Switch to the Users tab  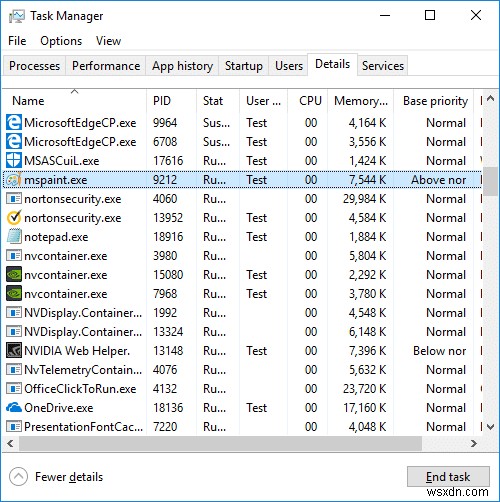(289, 66)
